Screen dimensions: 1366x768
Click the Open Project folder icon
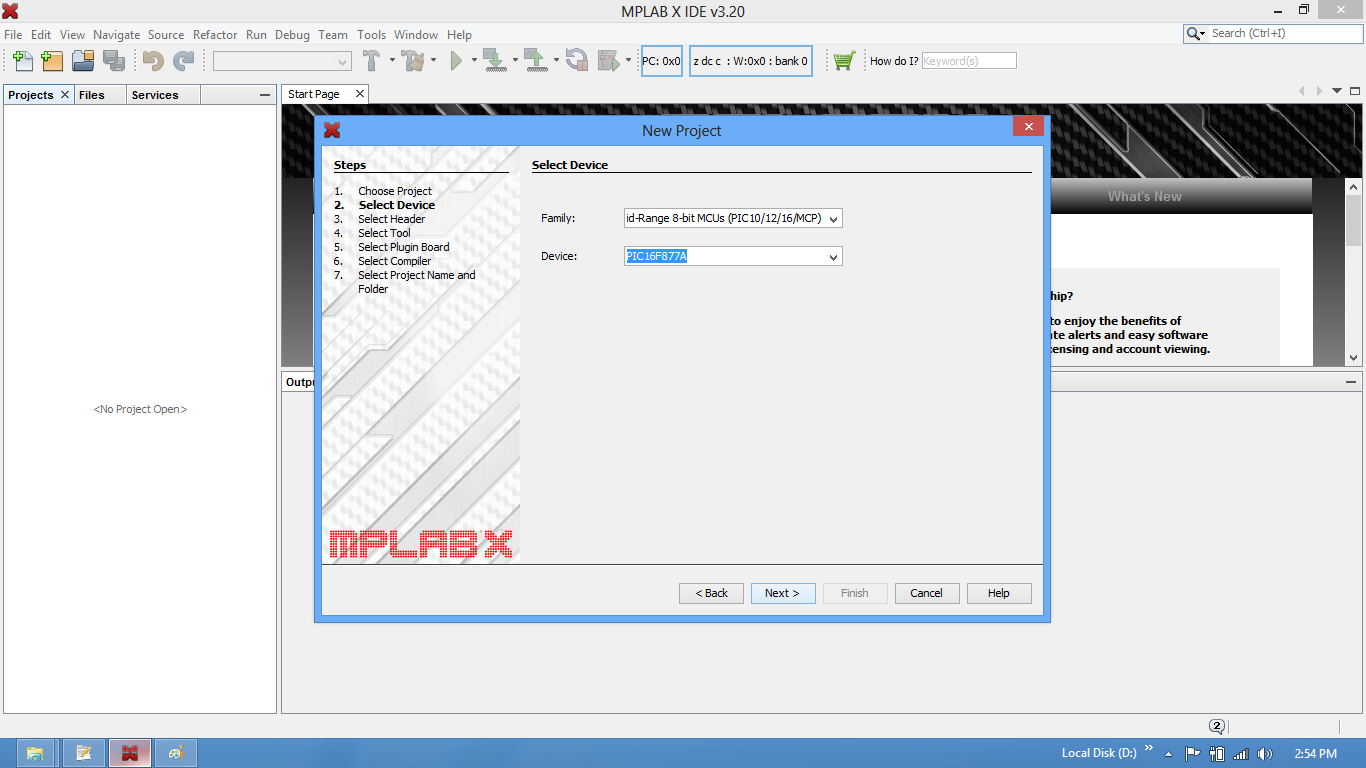point(83,61)
